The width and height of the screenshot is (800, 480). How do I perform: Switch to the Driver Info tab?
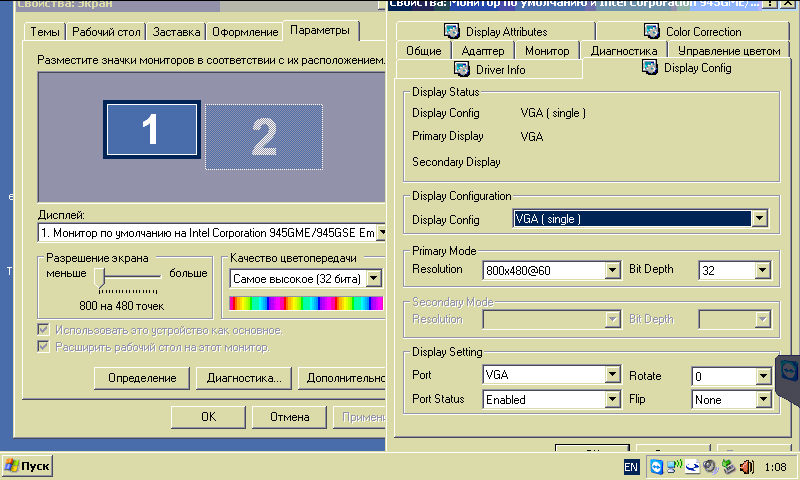click(x=489, y=69)
